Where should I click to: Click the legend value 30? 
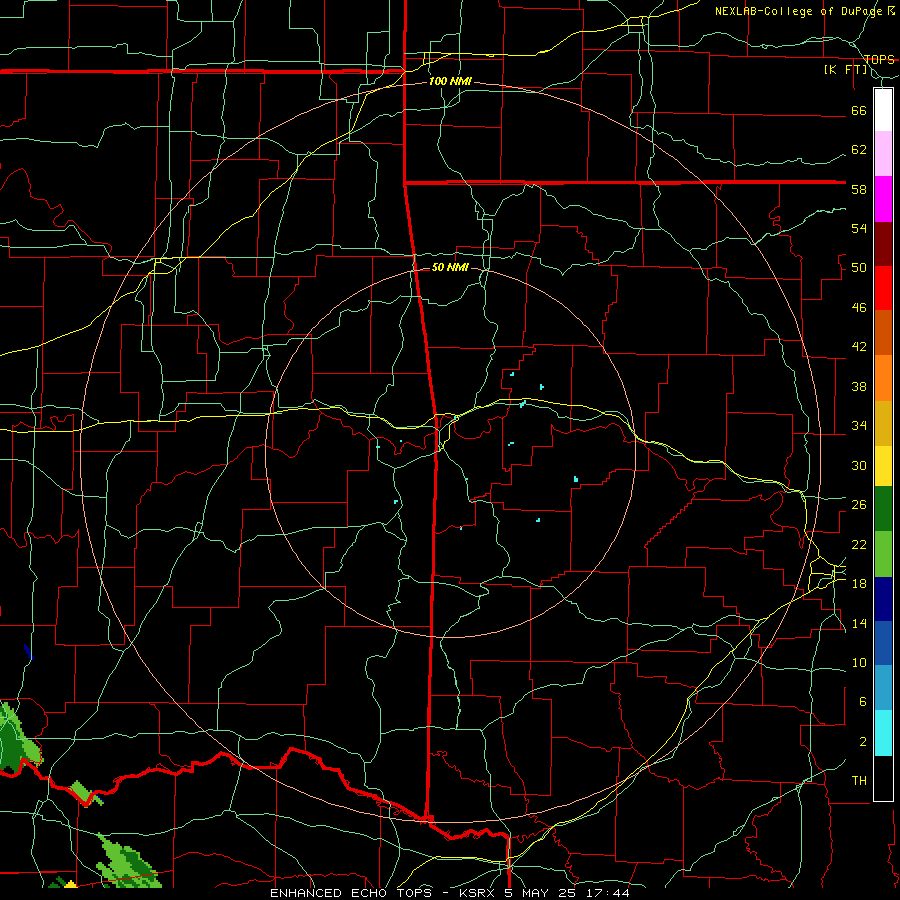pos(859,465)
